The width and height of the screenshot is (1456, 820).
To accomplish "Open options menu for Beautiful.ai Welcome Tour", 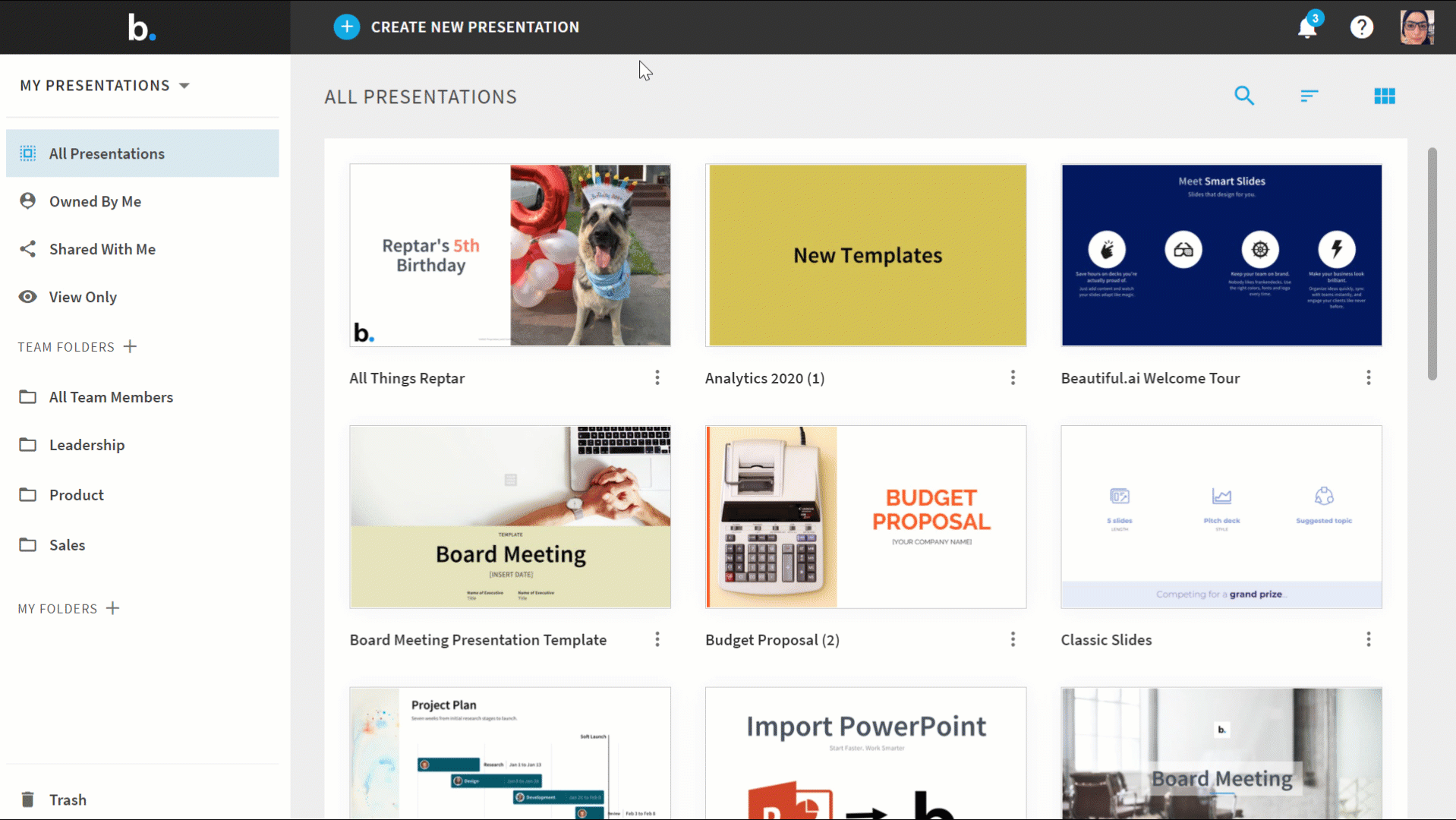I will click(x=1369, y=378).
